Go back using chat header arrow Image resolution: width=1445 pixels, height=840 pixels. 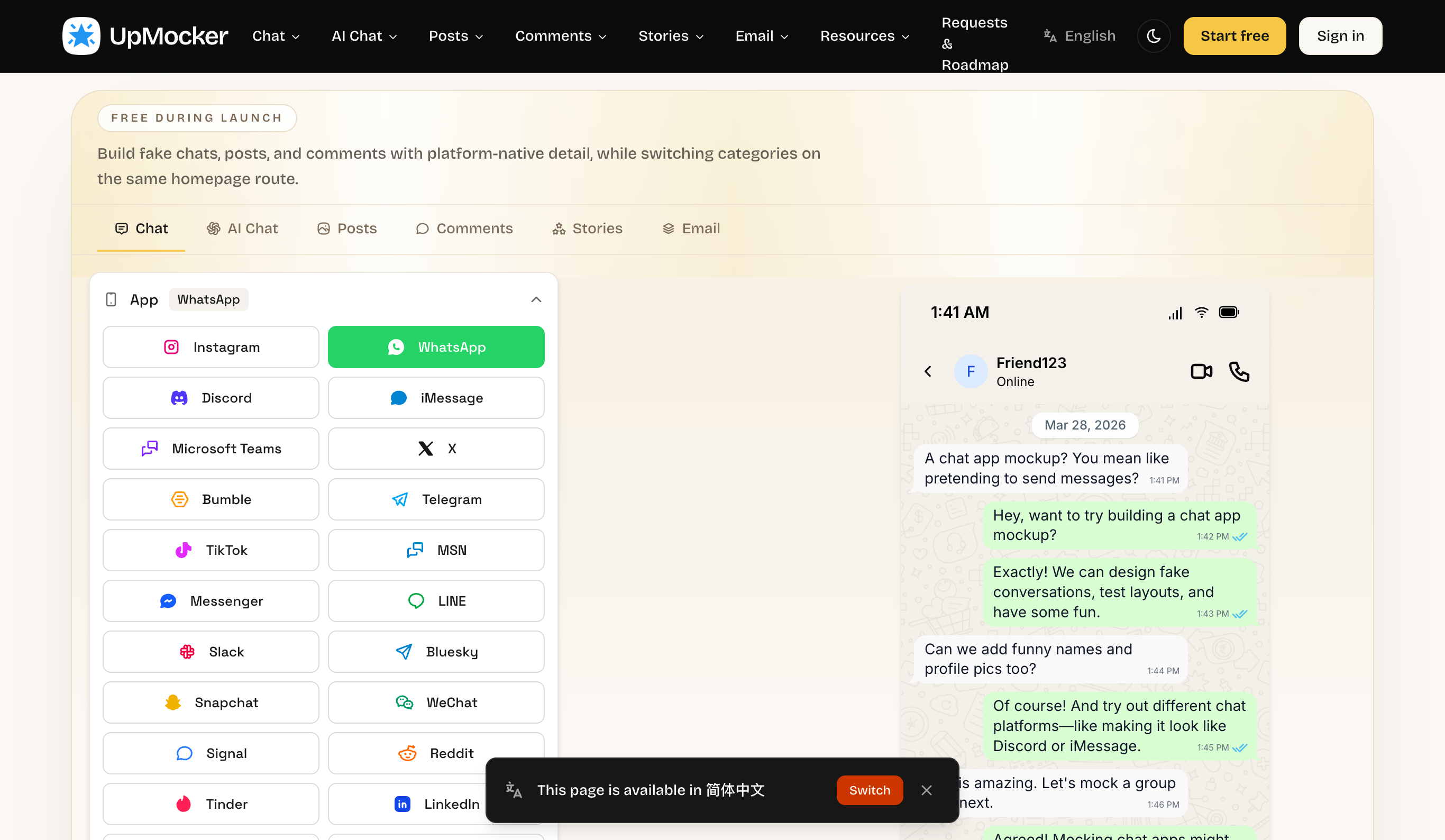[928, 371]
